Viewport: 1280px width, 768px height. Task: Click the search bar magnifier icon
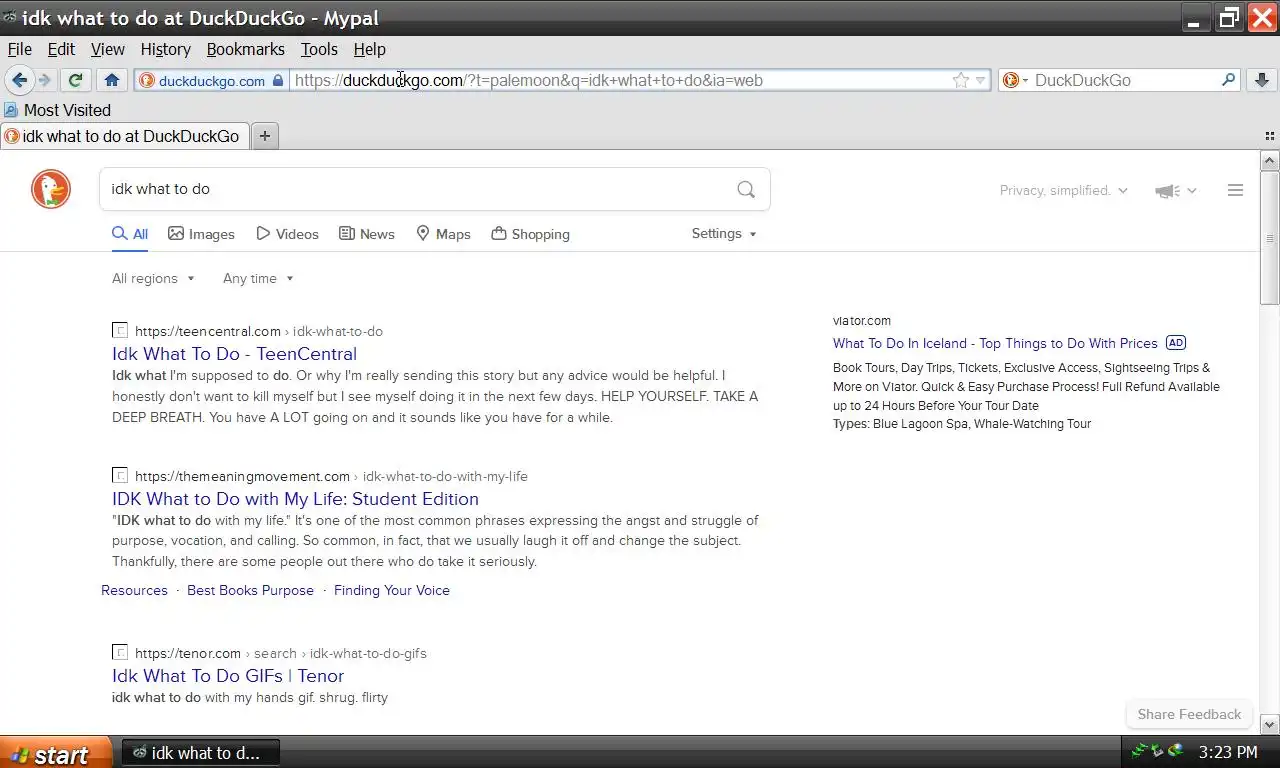point(1229,80)
